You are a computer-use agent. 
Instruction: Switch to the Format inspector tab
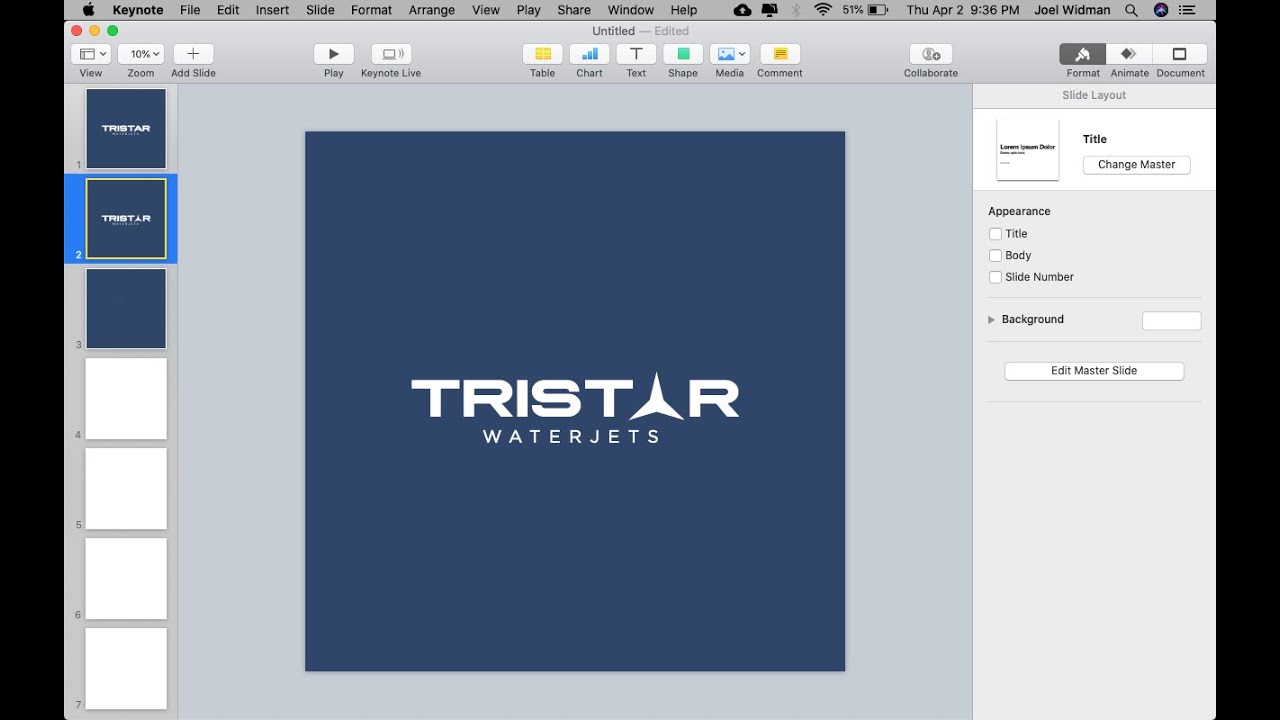click(1083, 54)
